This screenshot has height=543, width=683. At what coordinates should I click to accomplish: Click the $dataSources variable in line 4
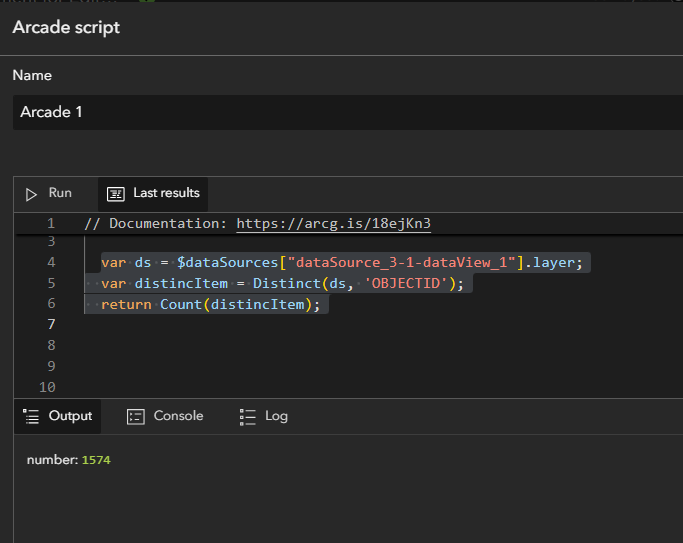[227, 263]
